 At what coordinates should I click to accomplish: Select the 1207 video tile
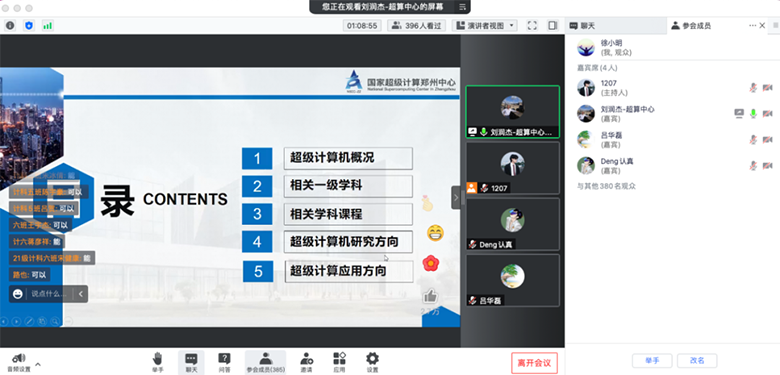point(512,168)
